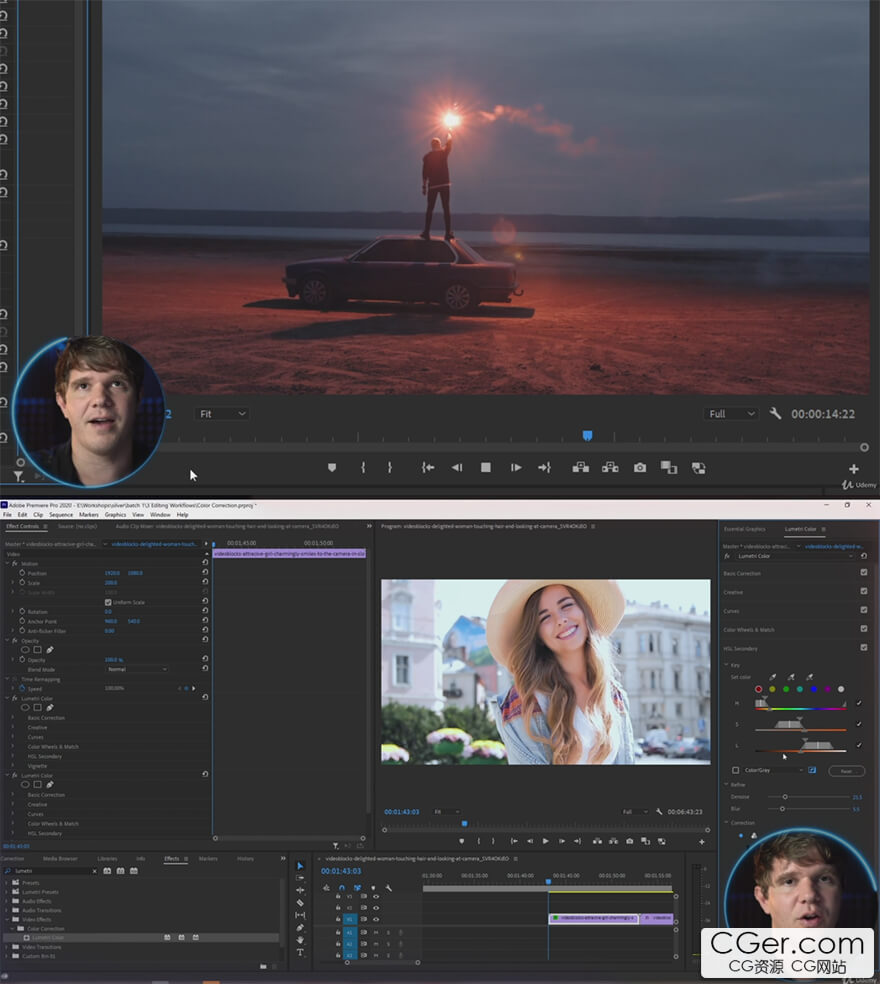Open the Color/Gray mask type dropdown

coord(773,770)
